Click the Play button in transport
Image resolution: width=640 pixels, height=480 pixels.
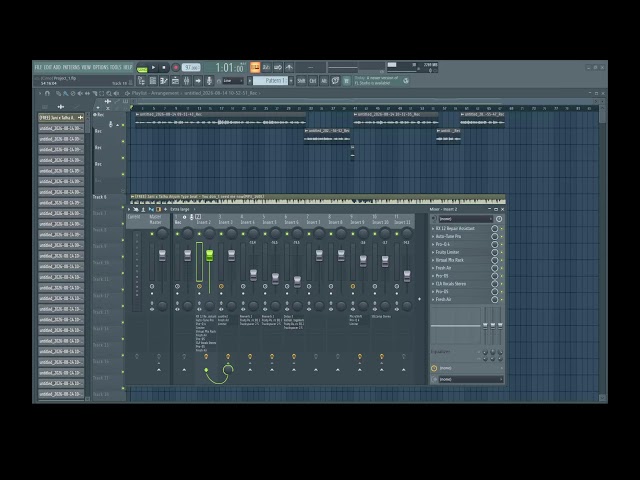(153, 67)
